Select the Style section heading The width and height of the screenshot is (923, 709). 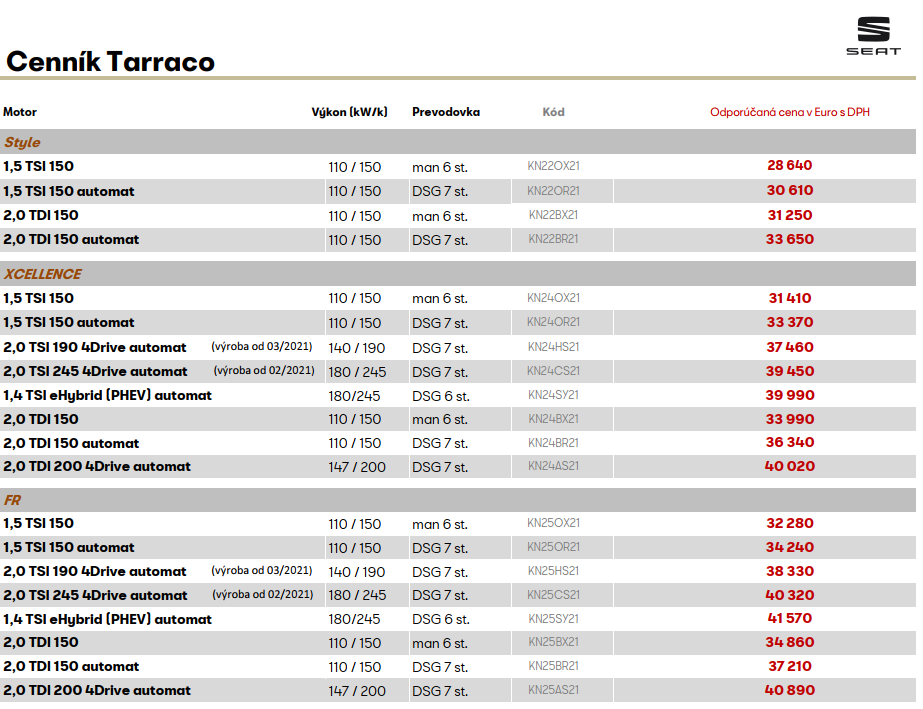[22, 143]
